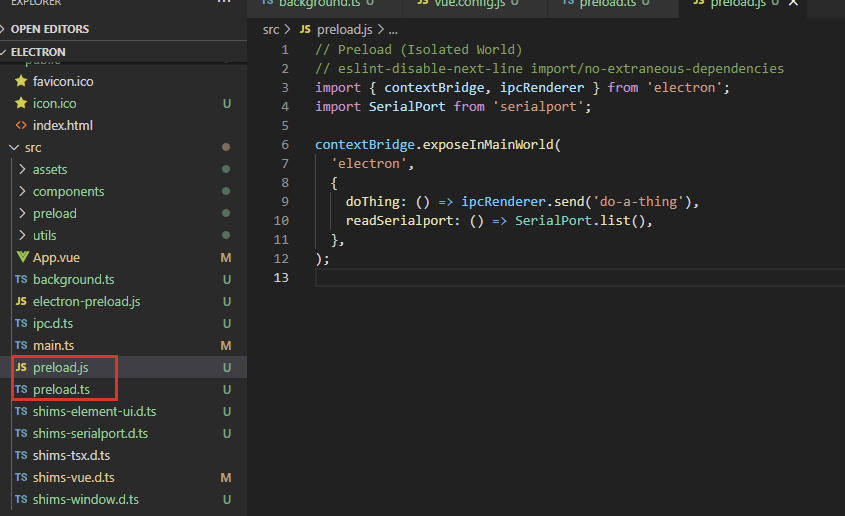Screen dimensions: 845x516
Task: Open Explorer more actions ellipsis menu
Action: pyautogui.click(x=224, y=2)
